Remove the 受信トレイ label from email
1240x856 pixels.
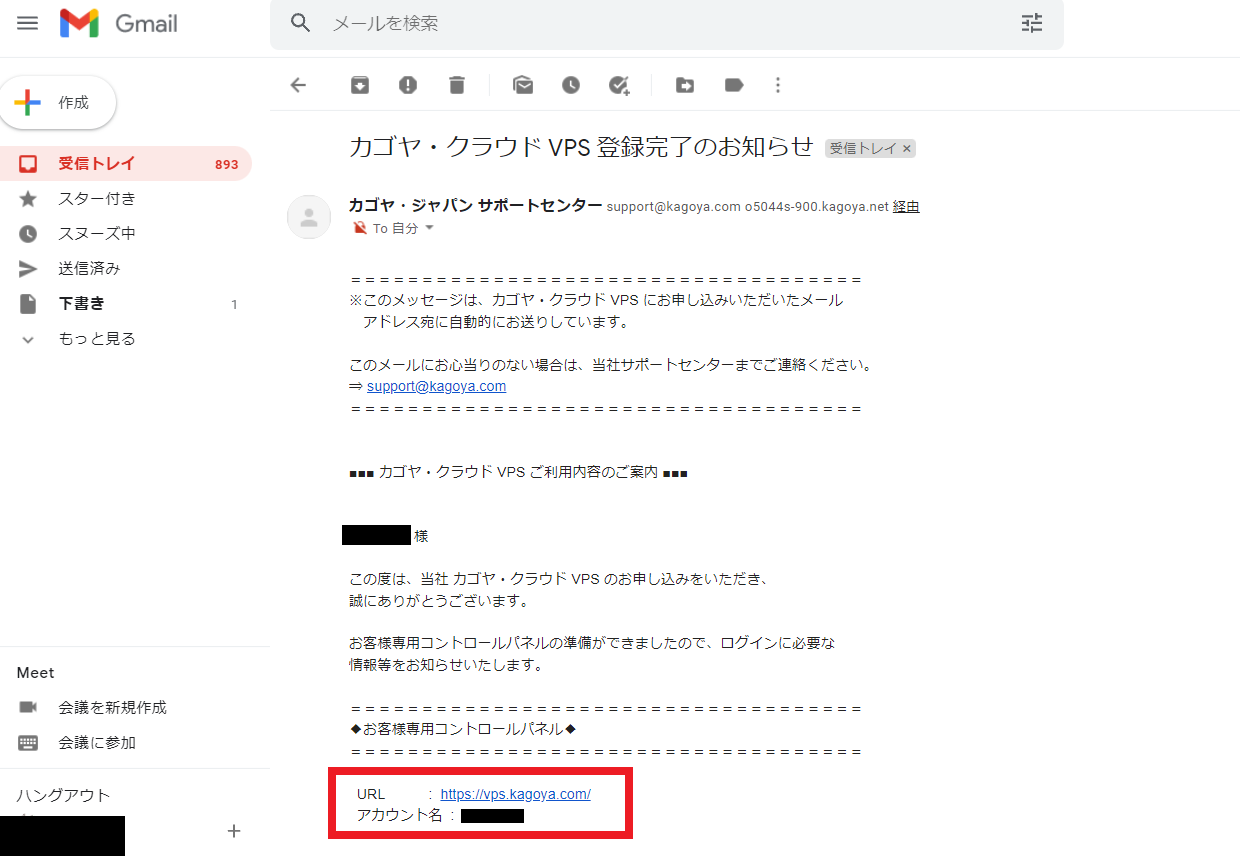pos(907,149)
